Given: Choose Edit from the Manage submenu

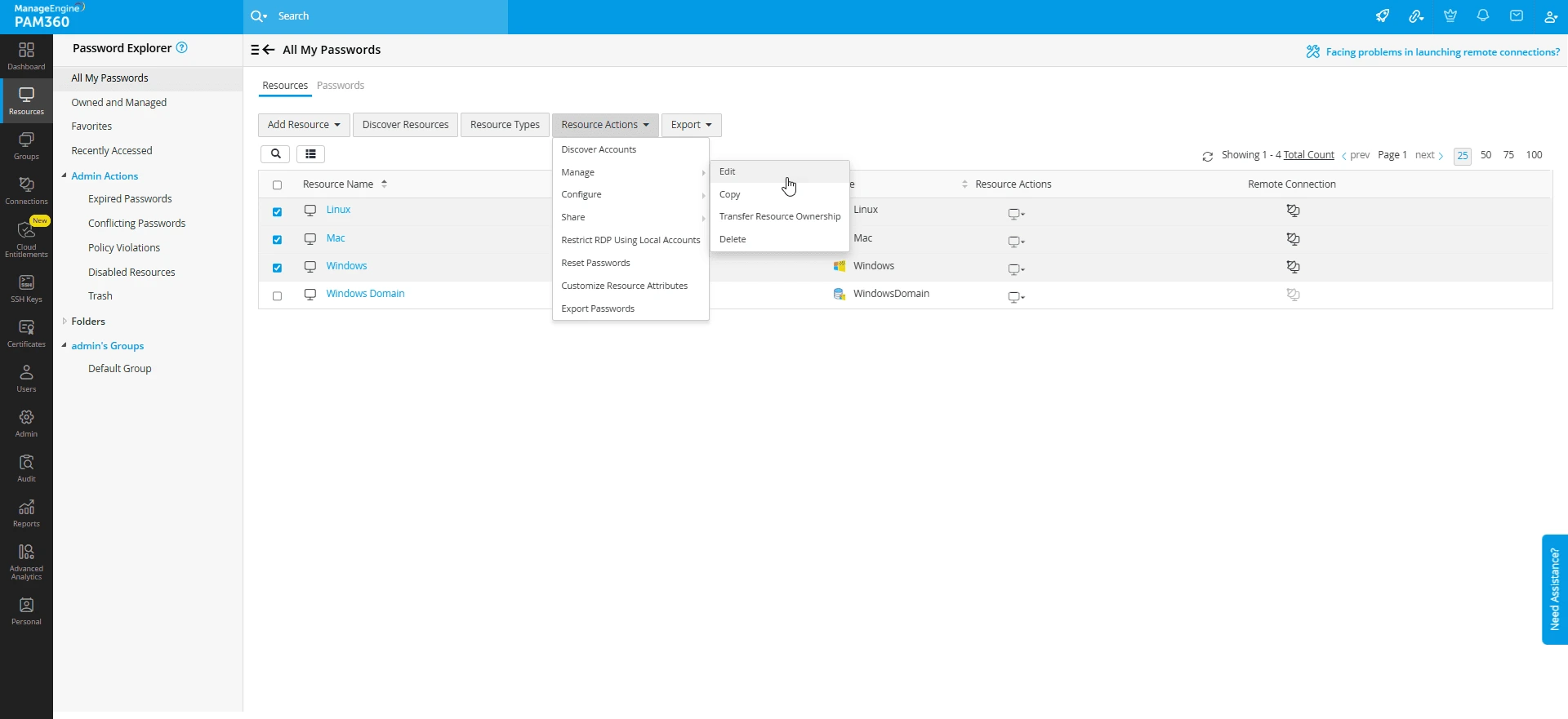Looking at the screenshot, I should (728, 172).
